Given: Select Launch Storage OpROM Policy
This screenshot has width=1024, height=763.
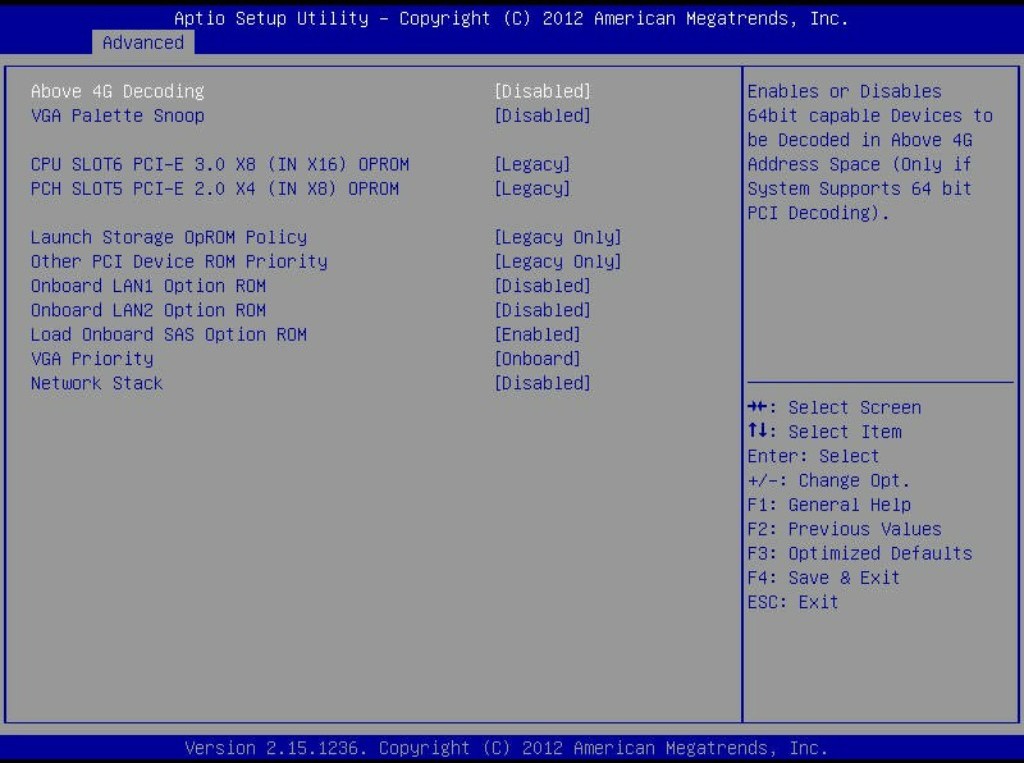Looking at the screenshot, I should click(x=168, y=237).
